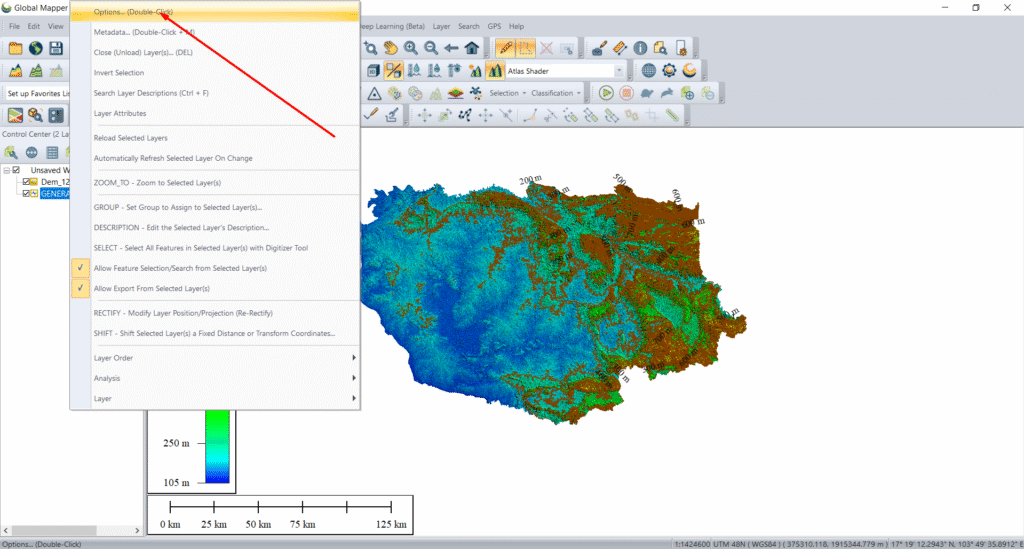This screenshot has height=549, width=1024.
Task: Open the Selection dropdown
Action: [507, 93]
